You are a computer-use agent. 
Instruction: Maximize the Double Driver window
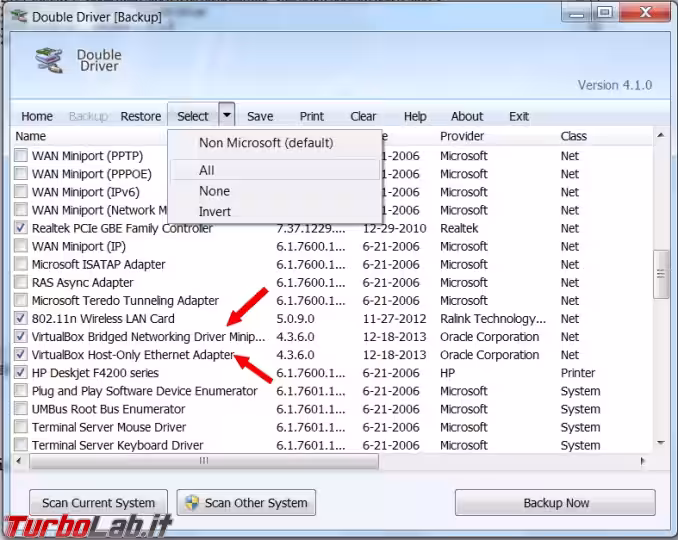[x=605, y=13]
